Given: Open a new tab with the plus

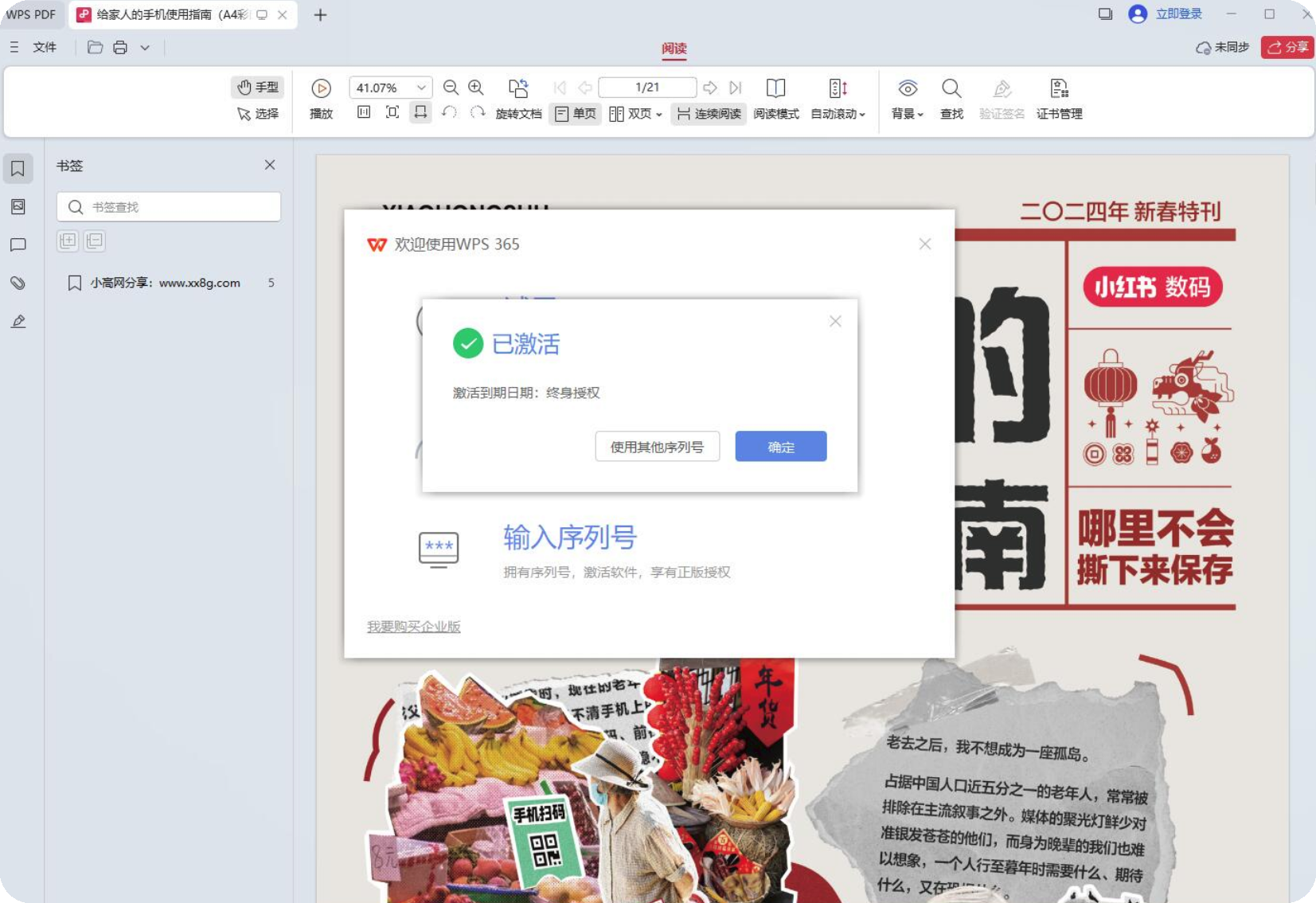Looking at the screenshot, I should 320,14.
